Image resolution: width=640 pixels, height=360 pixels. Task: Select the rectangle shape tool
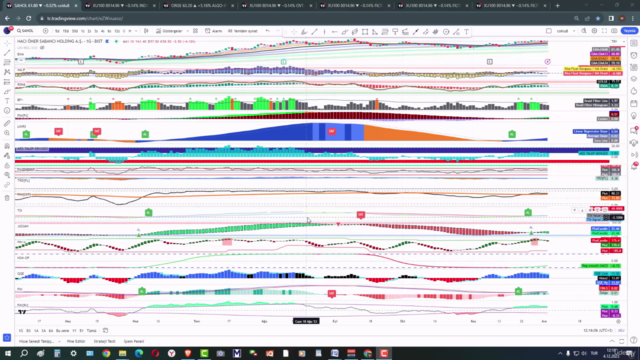click(x=365, y=32)
